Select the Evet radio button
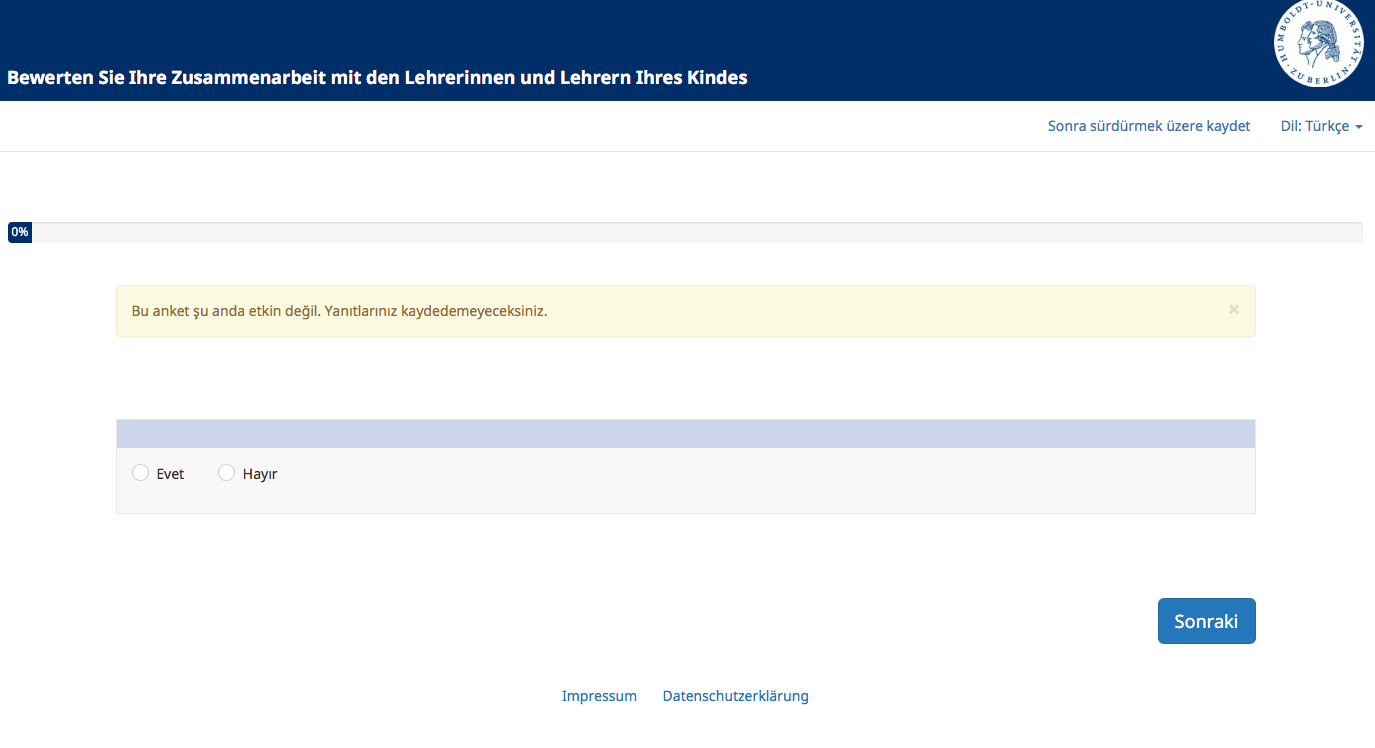 tap(141, 473)
